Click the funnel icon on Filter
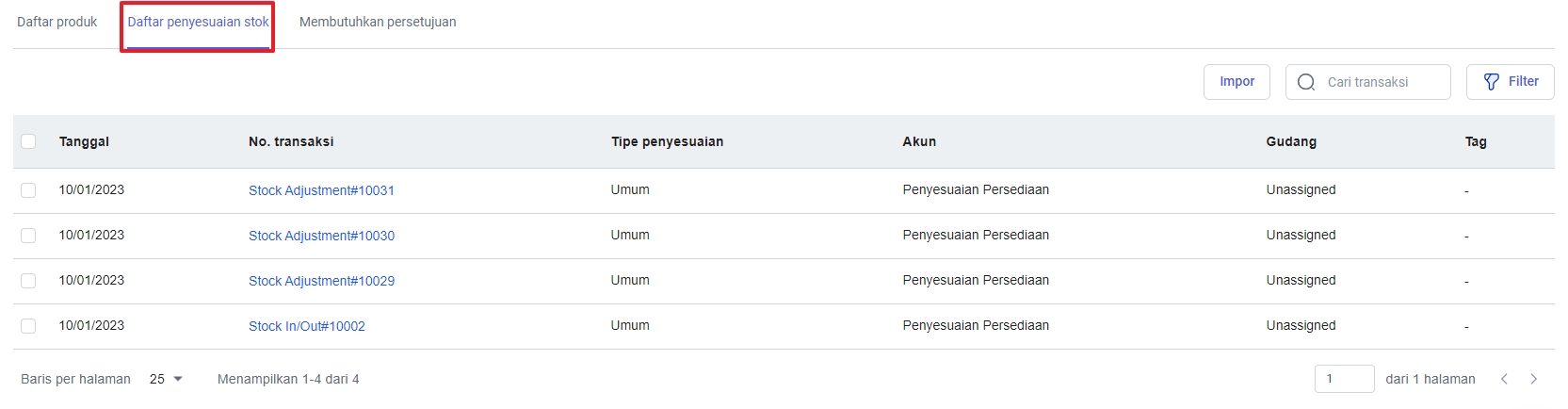This screenshot has width=1568, height=409. [1492, 82]
